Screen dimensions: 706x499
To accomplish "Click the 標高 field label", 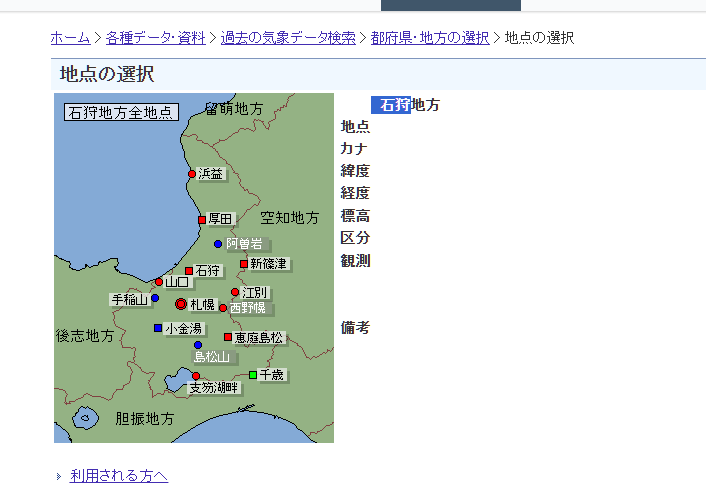I will tap(355, 215).
